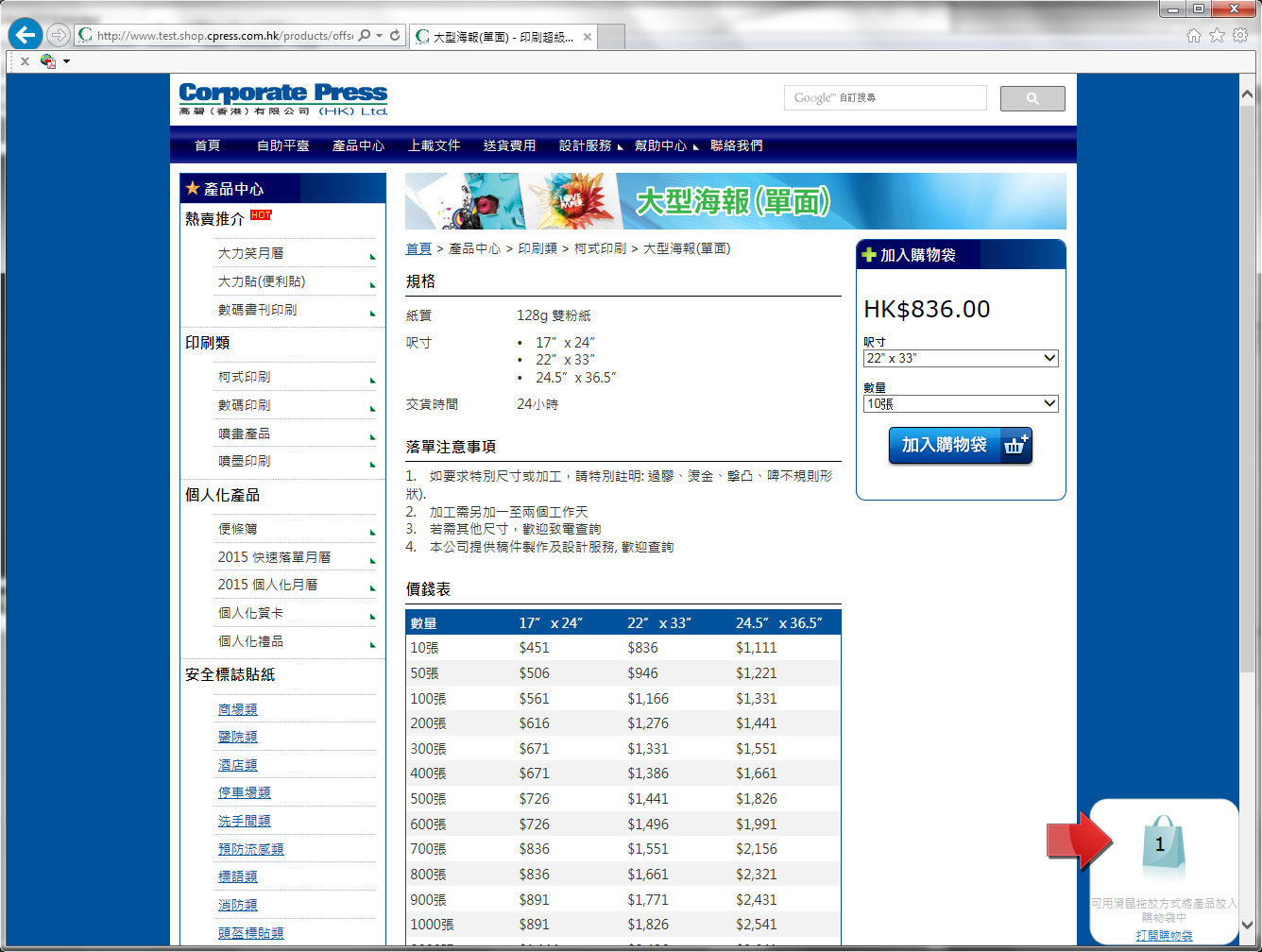1262x952 pixels.
Task: Open the browser Tools gear icon
Action: pos(1239,35)
